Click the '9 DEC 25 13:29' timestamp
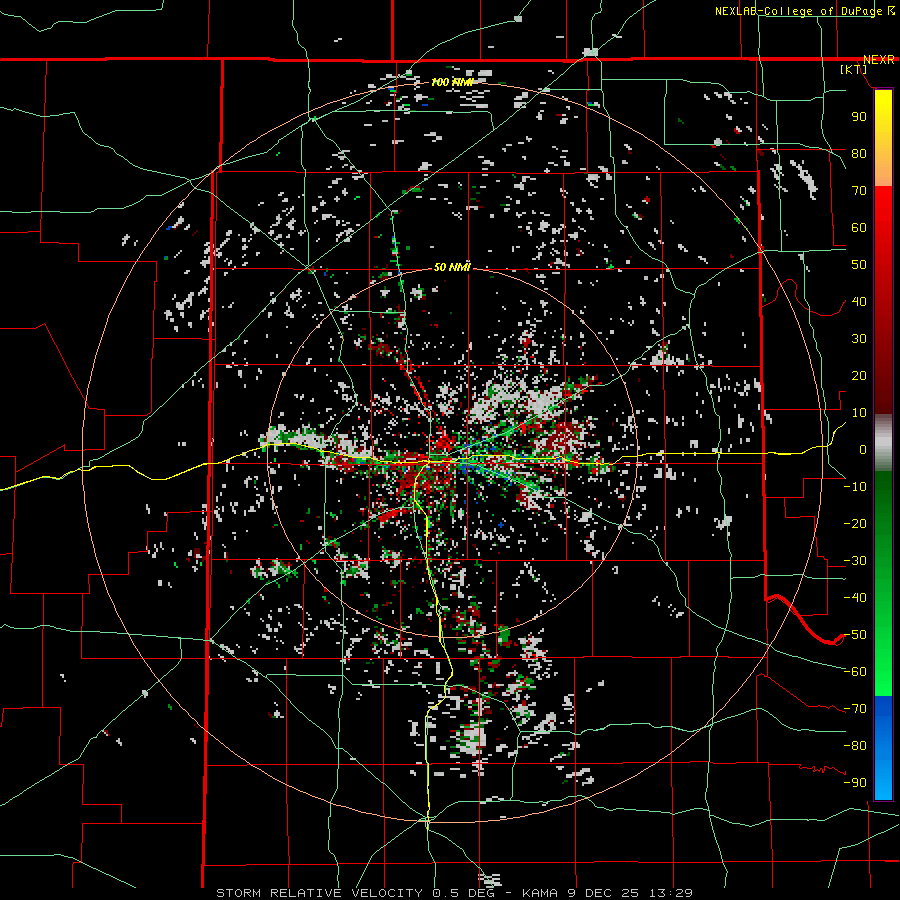The image size is (900, 900). (x=629, y=893)
